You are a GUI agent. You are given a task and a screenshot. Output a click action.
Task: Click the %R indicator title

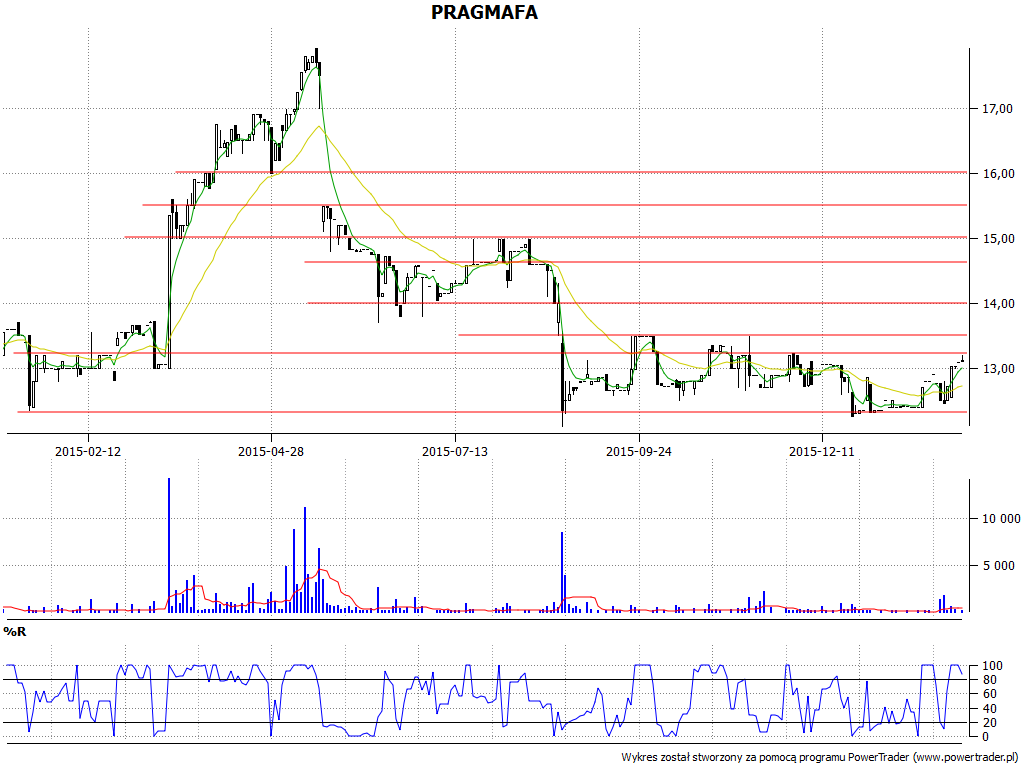pyautogui.click(x=15, y=632)
